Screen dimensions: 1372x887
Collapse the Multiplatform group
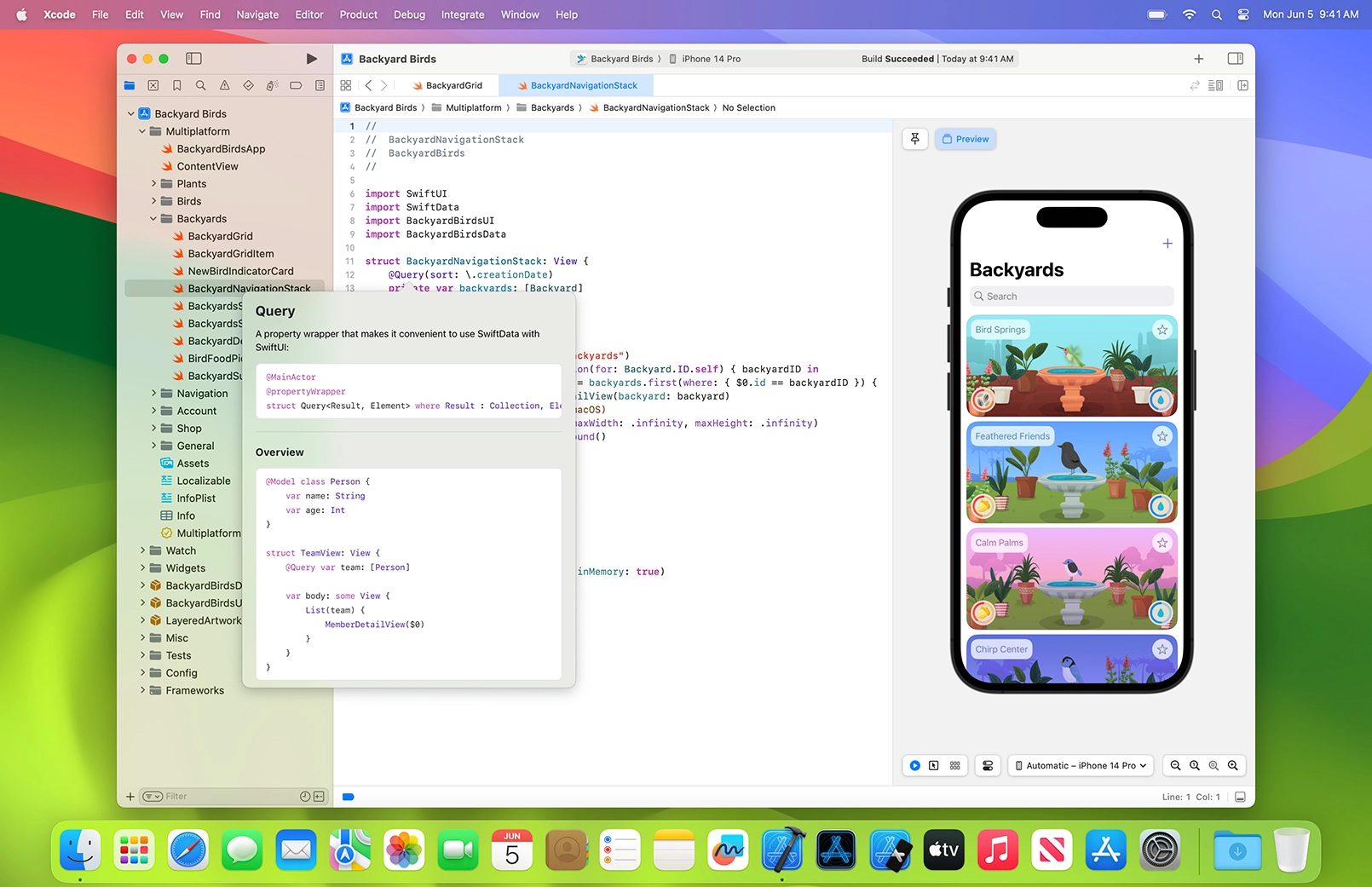142,131
